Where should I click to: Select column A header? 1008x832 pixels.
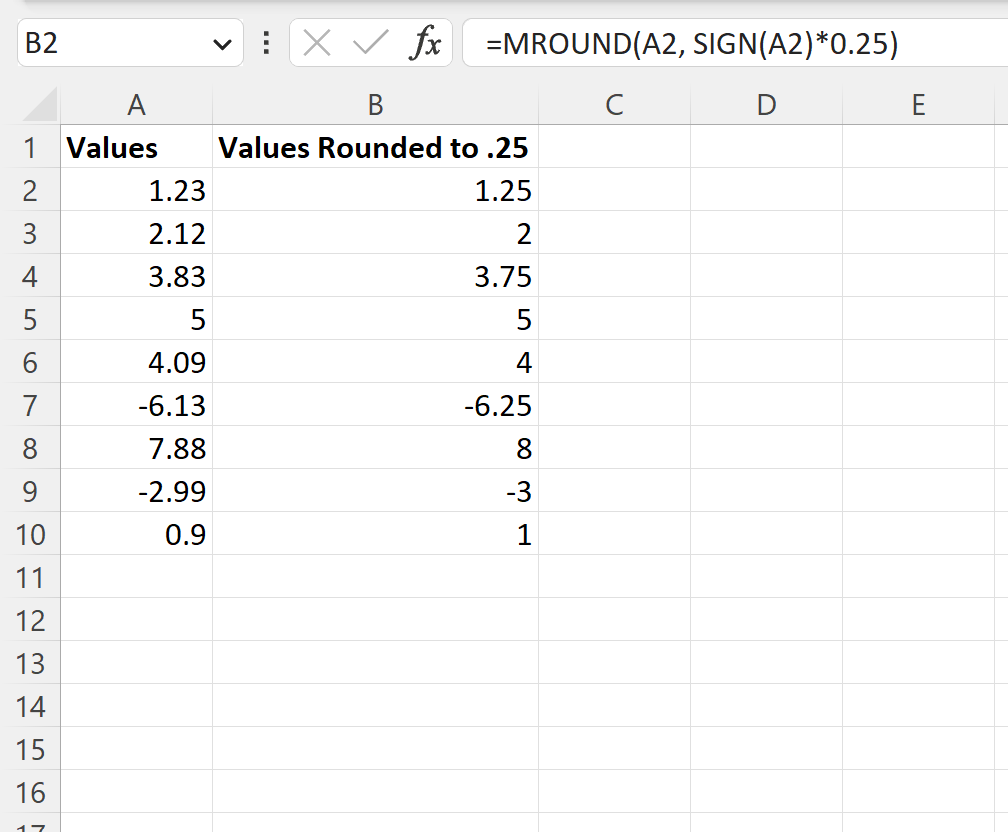136,104
